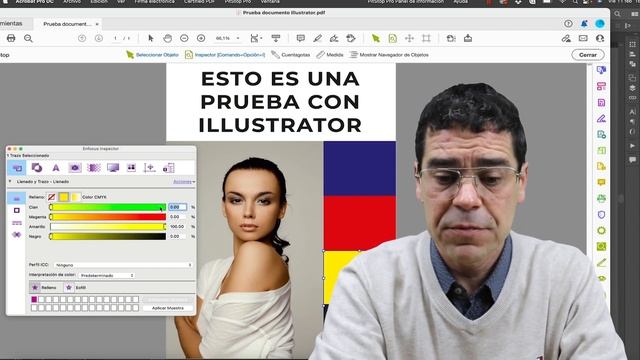Click the Cuentagotas eyedropper button

tap(291, 55)
